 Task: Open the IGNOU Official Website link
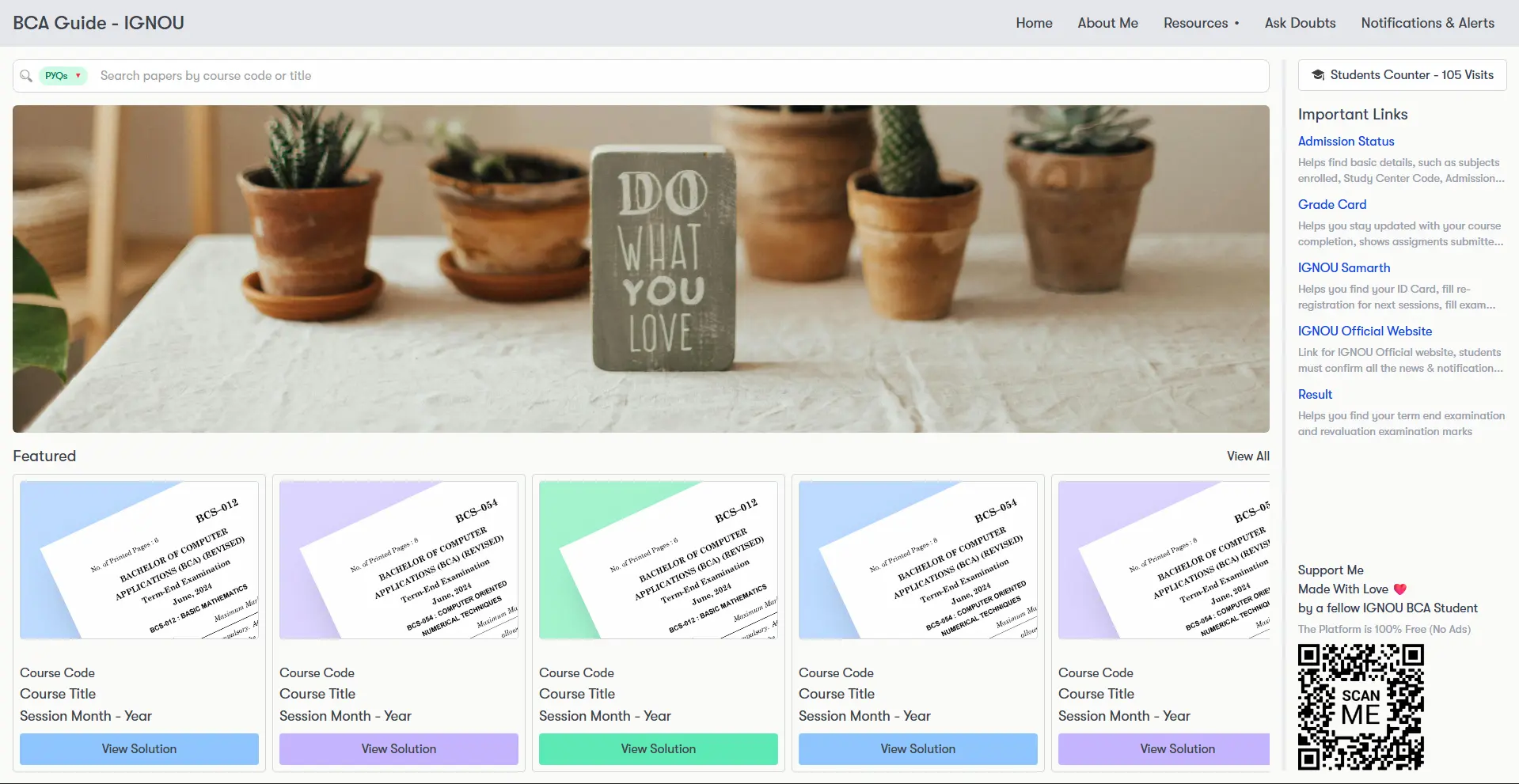[x=1365, y=331]
